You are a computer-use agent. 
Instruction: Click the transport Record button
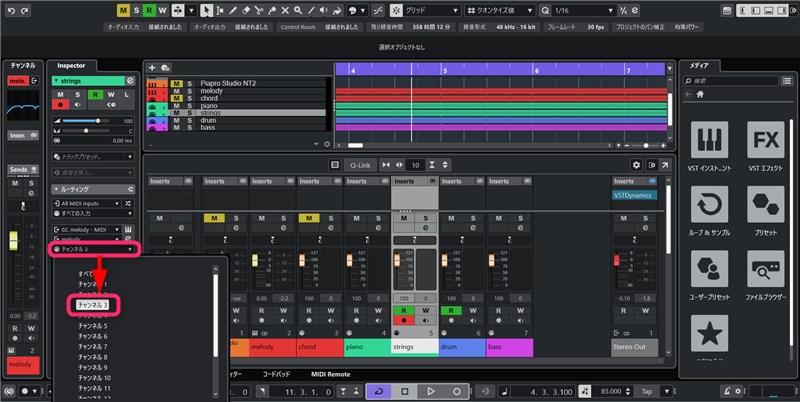457,391
